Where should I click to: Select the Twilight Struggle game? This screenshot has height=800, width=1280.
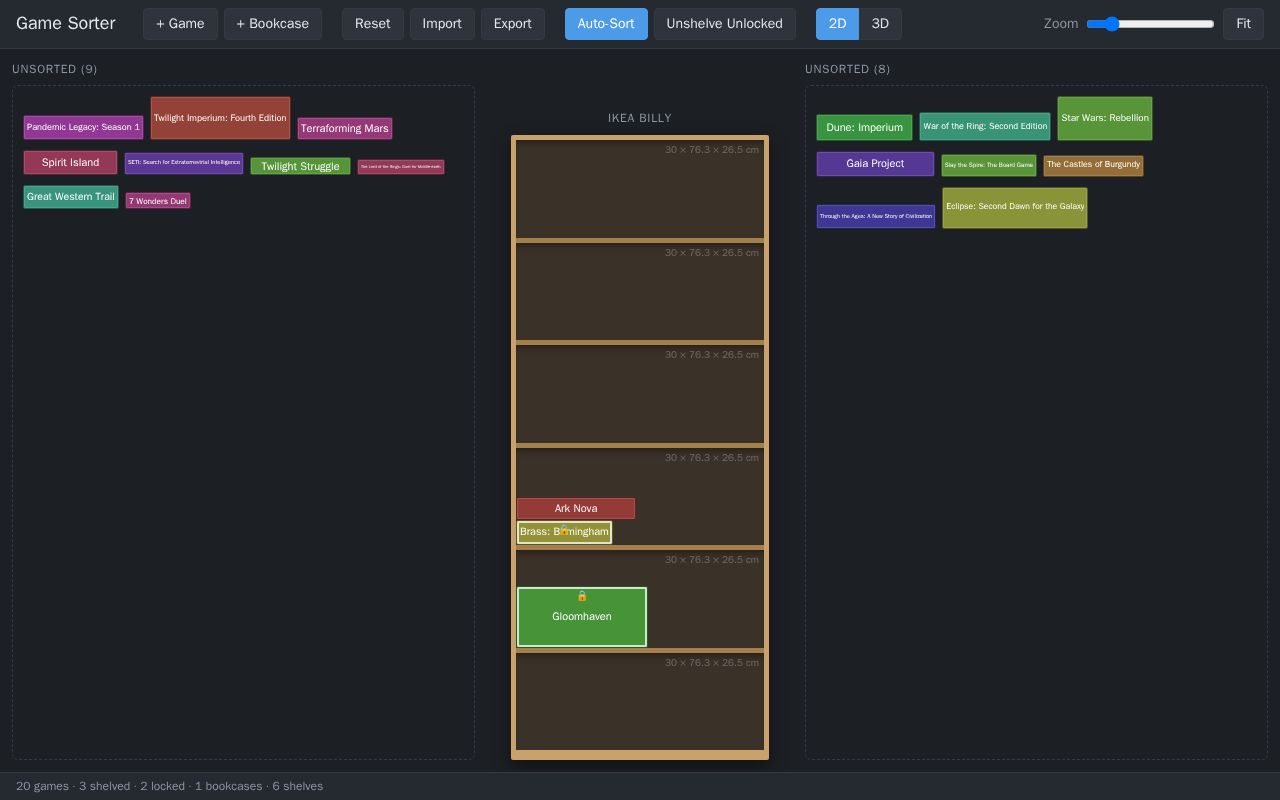(x=300, y=166)
